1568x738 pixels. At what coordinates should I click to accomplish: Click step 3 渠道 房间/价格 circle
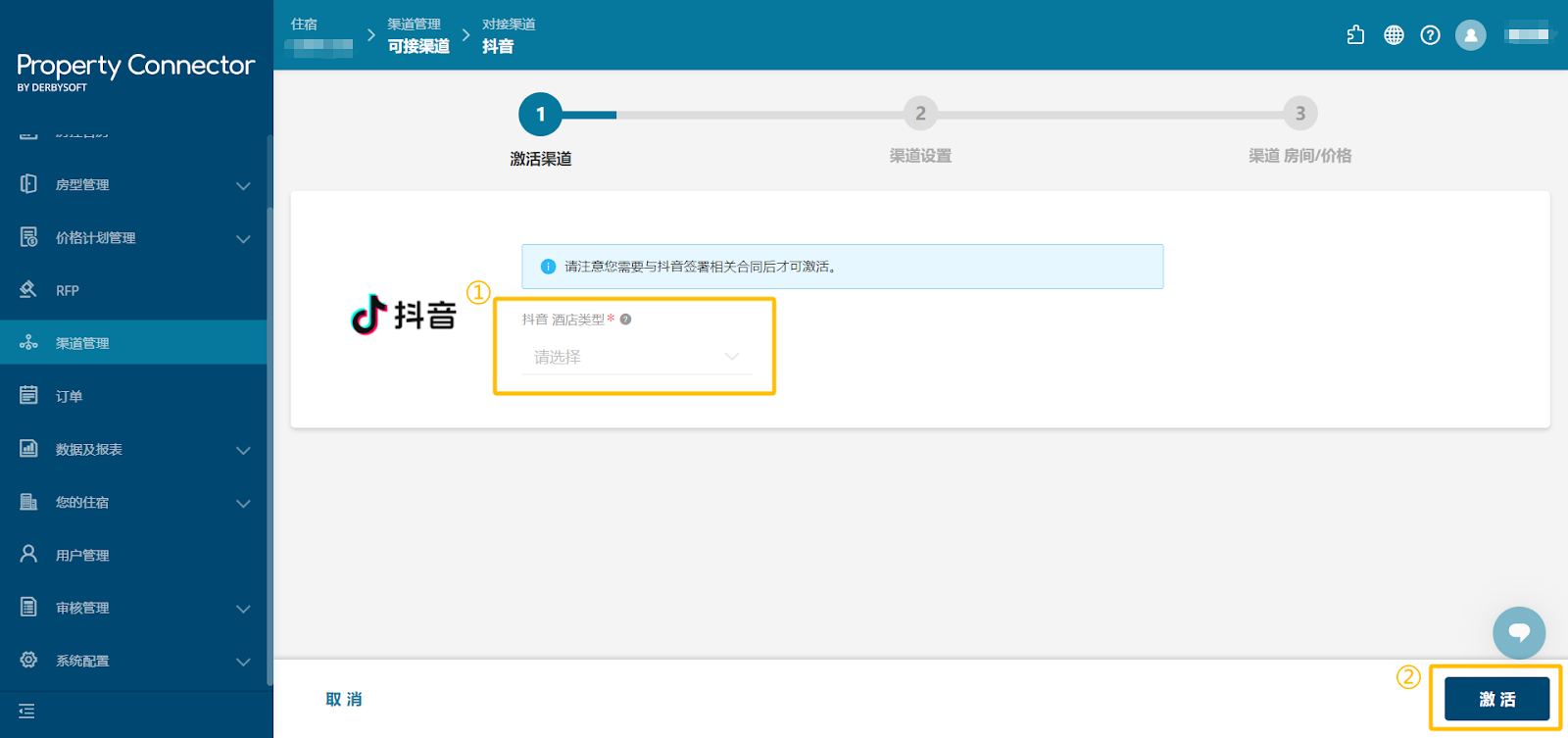(x=1300, y=114)
